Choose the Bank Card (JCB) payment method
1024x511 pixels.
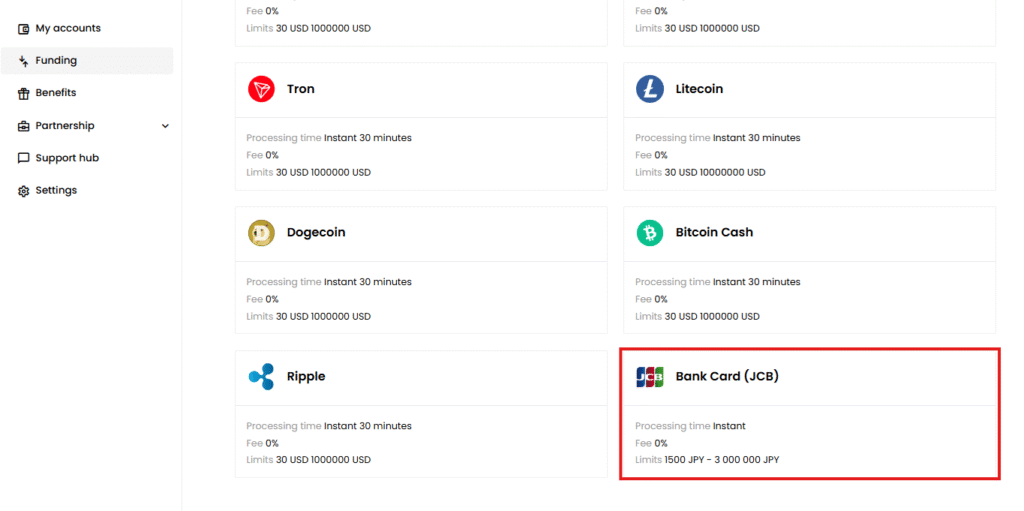(727, 377)
